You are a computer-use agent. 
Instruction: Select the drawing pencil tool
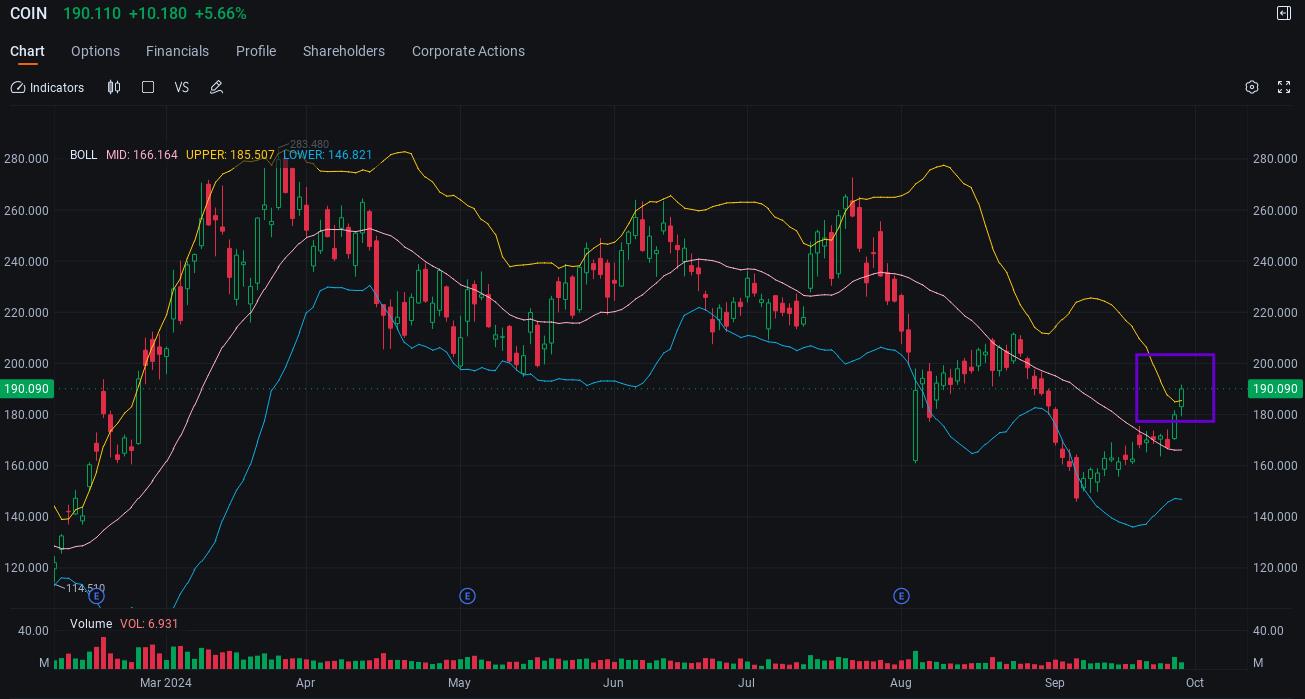click(x=216, y=88)
